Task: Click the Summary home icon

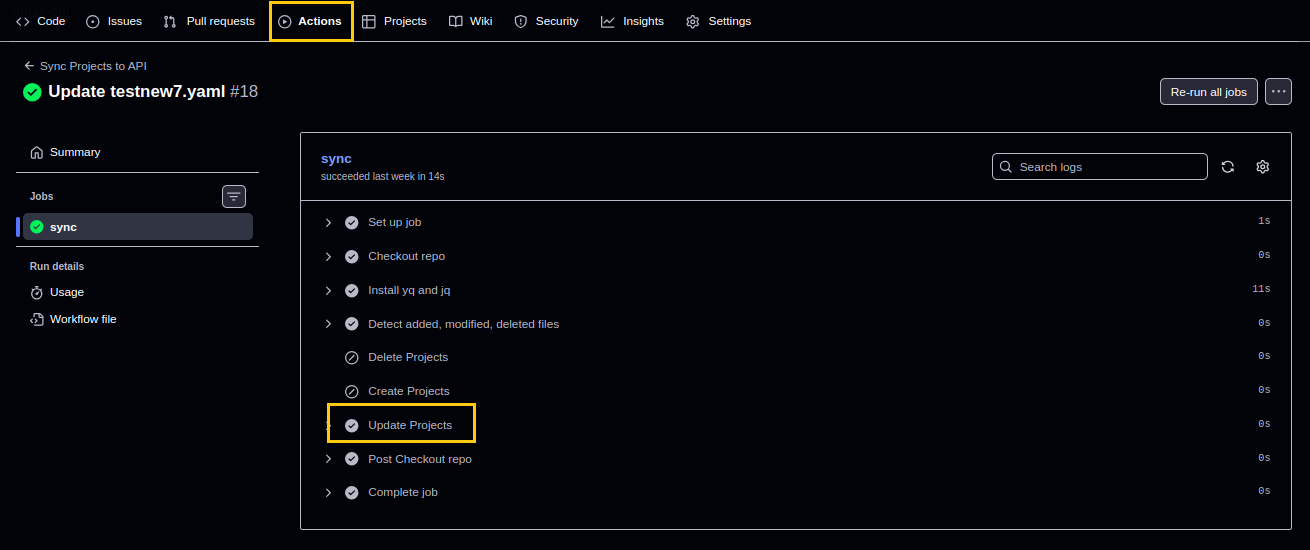Action: point(37,152)
